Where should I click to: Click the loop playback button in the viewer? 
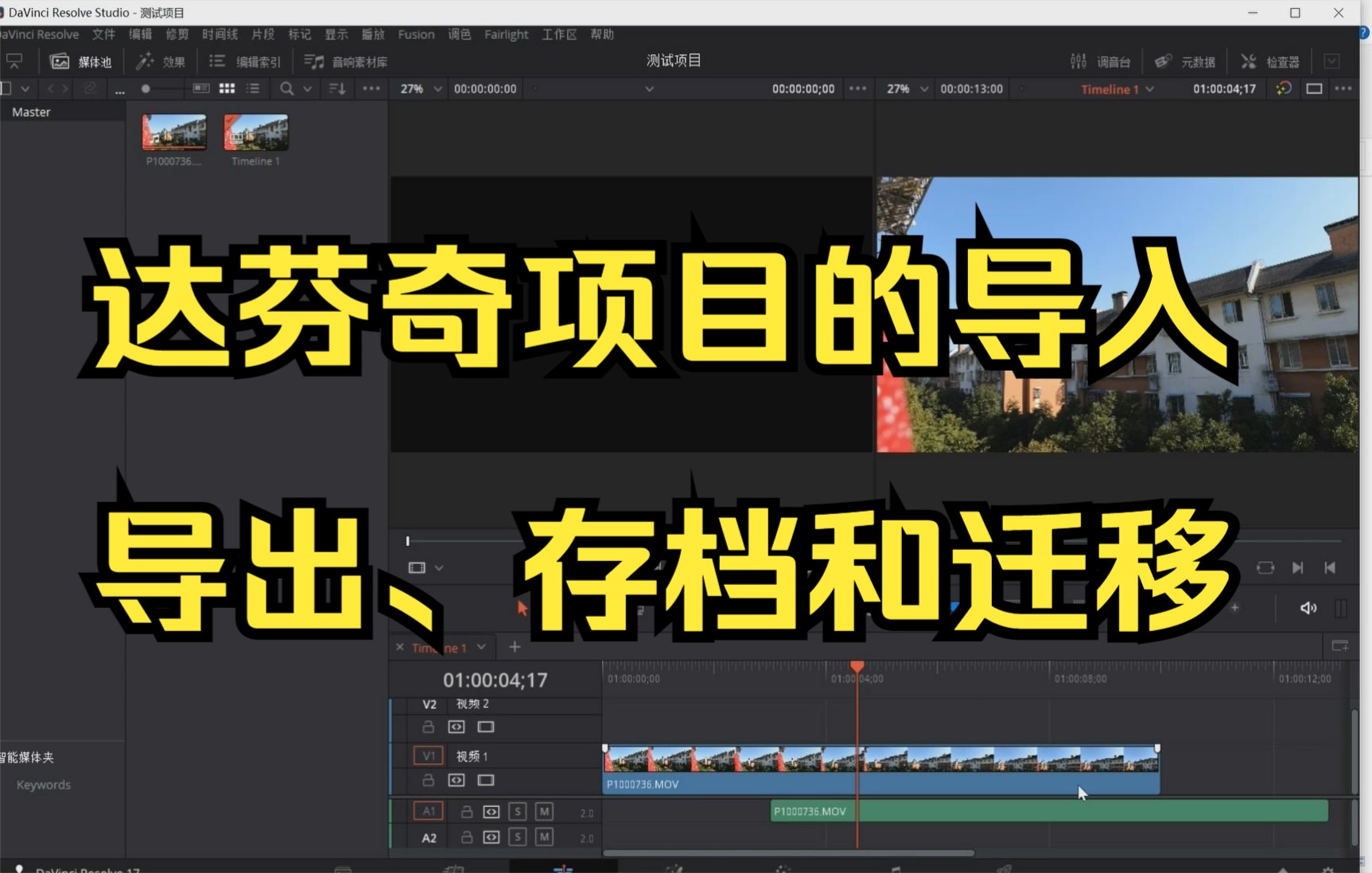[x=1265, y=567]
